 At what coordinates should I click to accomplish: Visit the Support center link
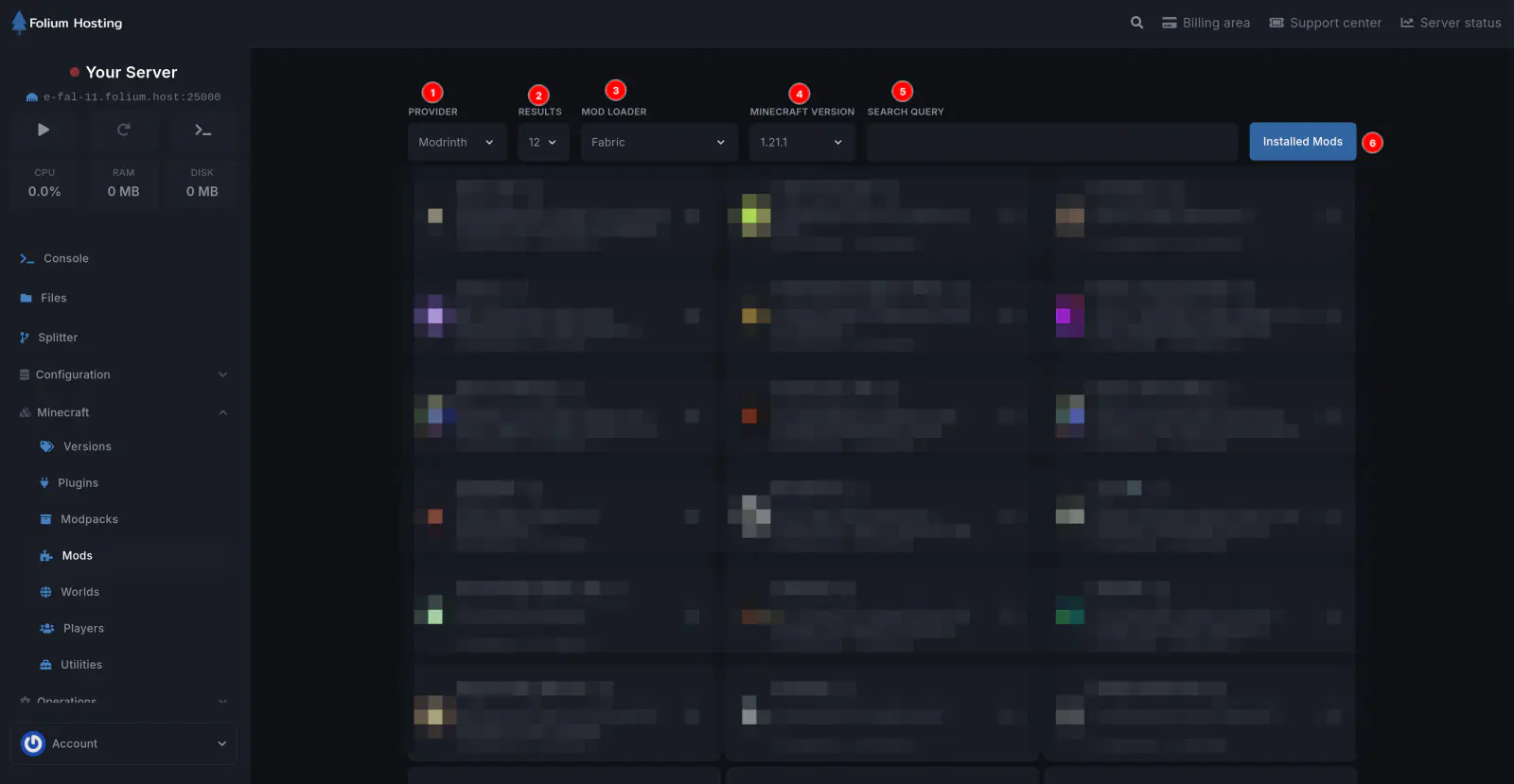coord(1326,23)
